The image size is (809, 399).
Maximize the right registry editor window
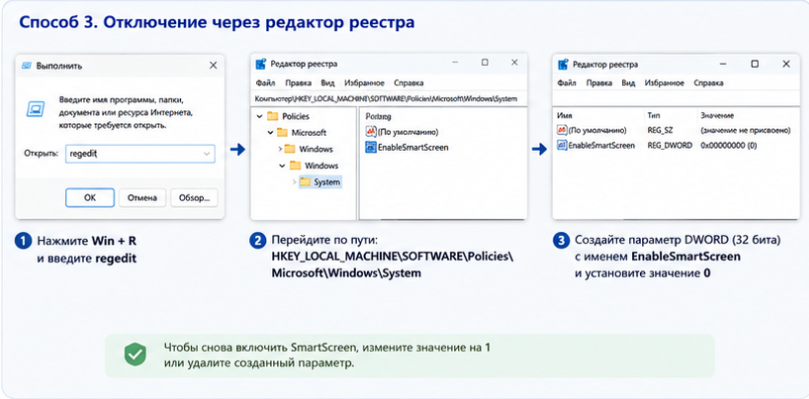(x=755, y=64)
